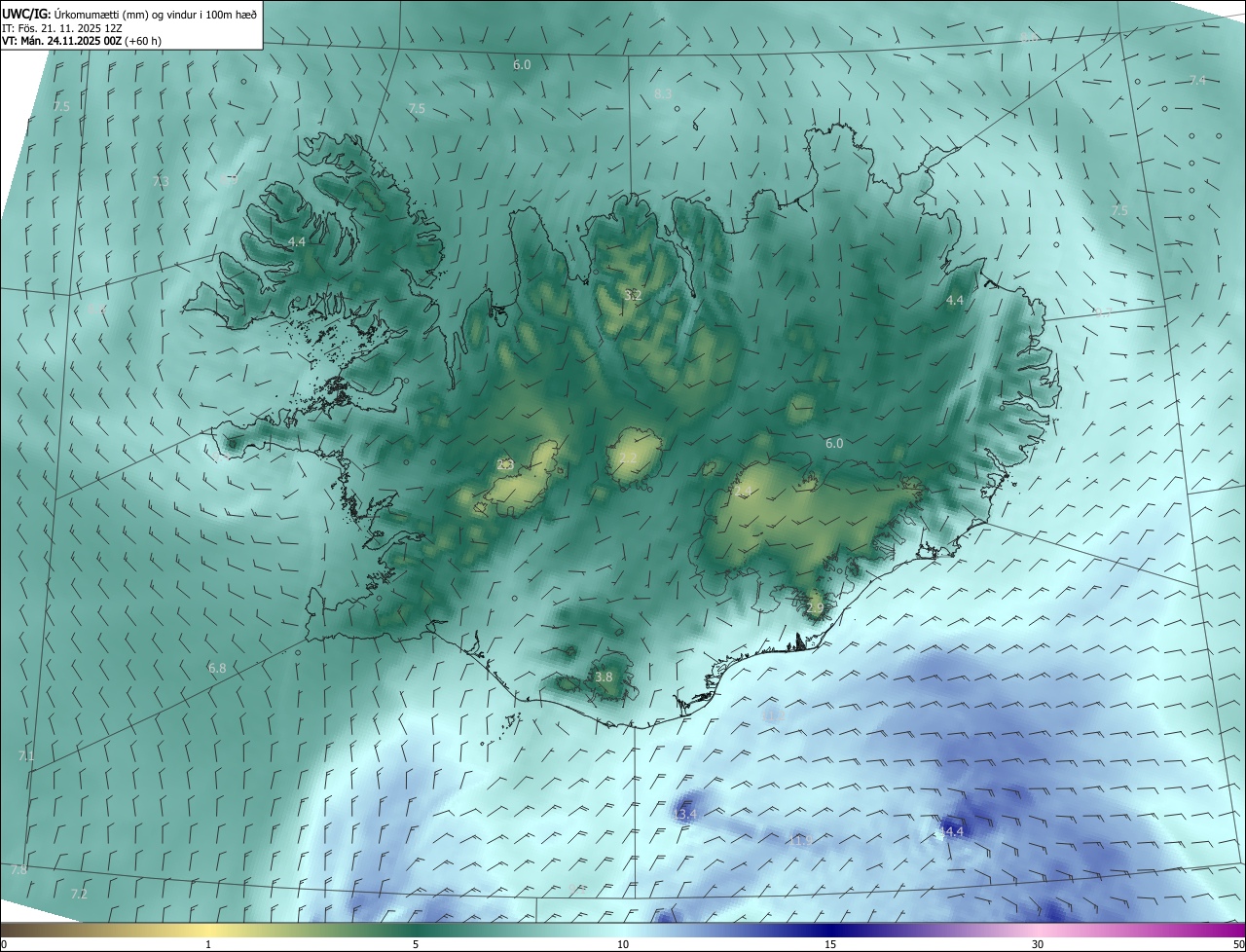Click the 4.4 value in northeast Iceland
This screenshot has width=1246, height=952.
click(x=955, y=301)
